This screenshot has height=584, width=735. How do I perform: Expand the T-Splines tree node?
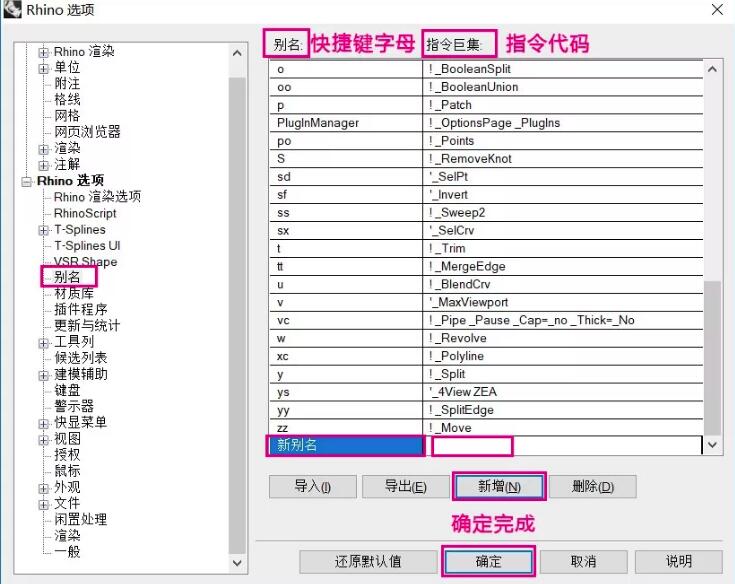click(x=44, y=230)
